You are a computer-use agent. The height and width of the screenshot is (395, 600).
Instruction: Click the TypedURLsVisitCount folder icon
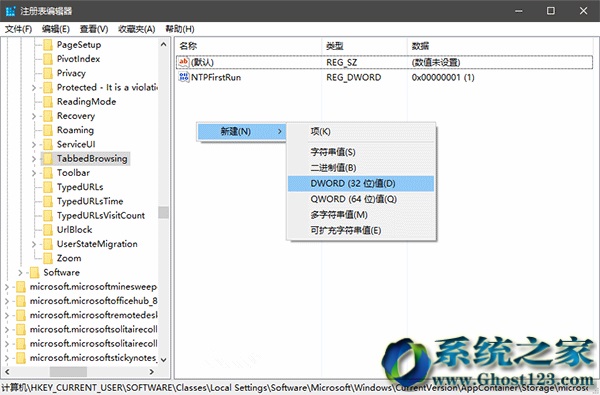[x=48, y=215]
